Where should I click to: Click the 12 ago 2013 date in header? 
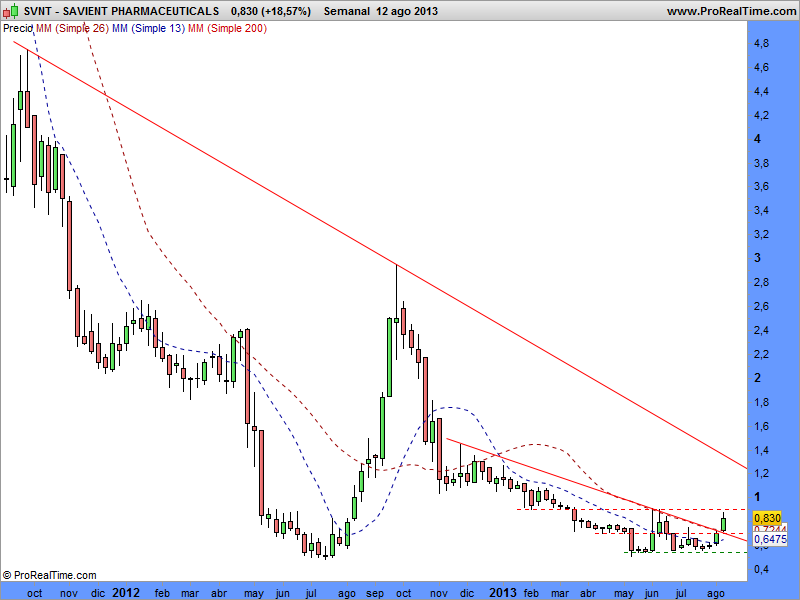click(407, 11)
